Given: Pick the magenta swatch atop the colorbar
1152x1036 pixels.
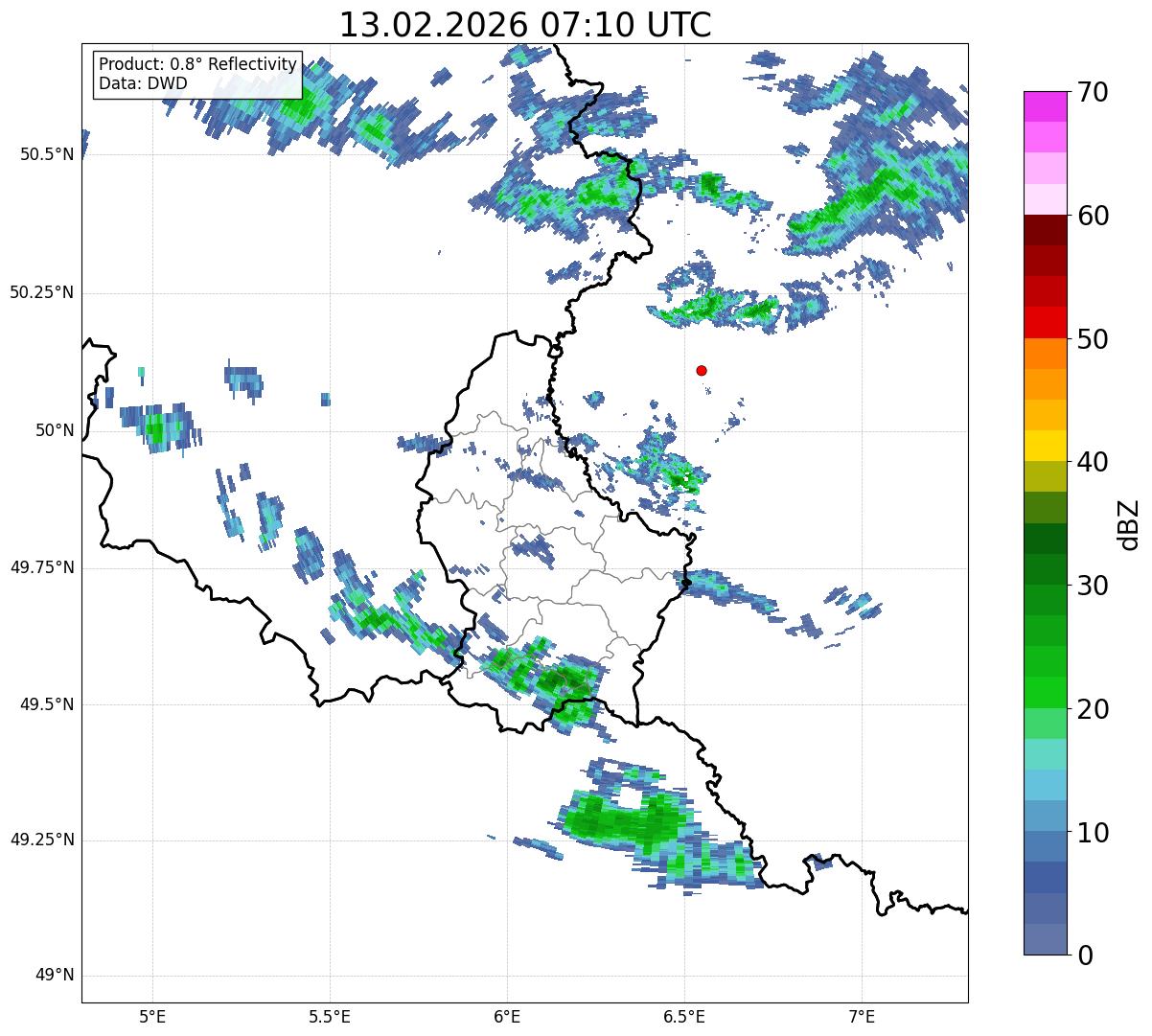Looking at the screenshot, I should tap(1045, 106).
